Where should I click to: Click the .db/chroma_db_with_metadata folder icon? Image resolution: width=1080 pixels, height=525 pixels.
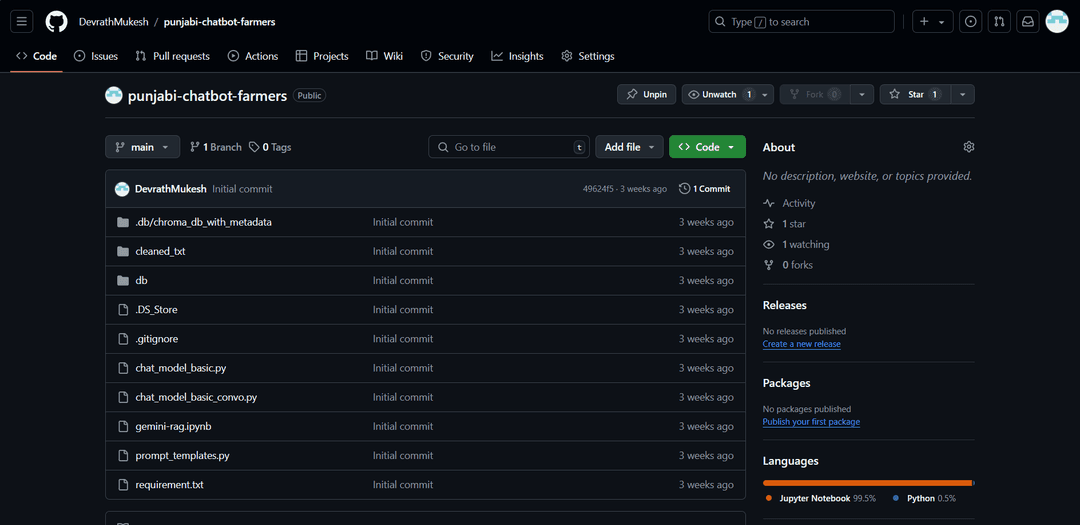coord(123,223)
